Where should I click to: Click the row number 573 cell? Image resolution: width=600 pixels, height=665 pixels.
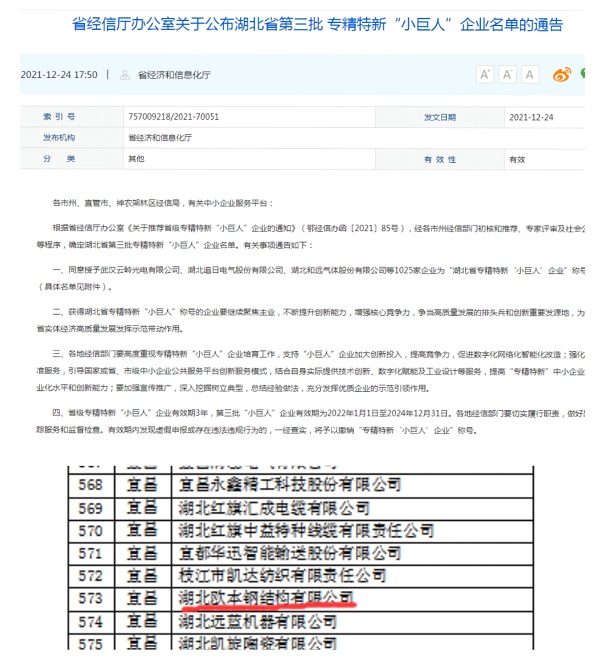[x=91, y=598]
